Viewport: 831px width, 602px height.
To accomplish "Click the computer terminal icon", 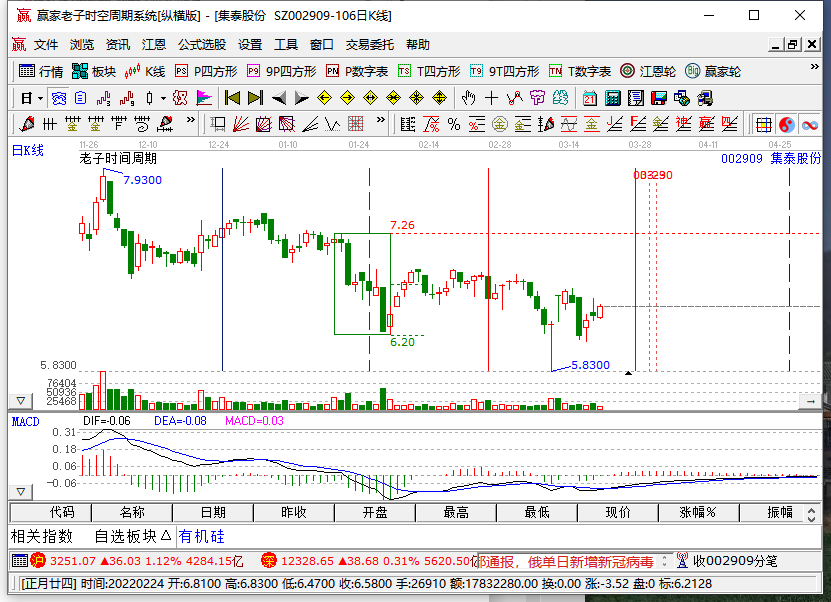I will pyautogui.click(x=705, y=98).
